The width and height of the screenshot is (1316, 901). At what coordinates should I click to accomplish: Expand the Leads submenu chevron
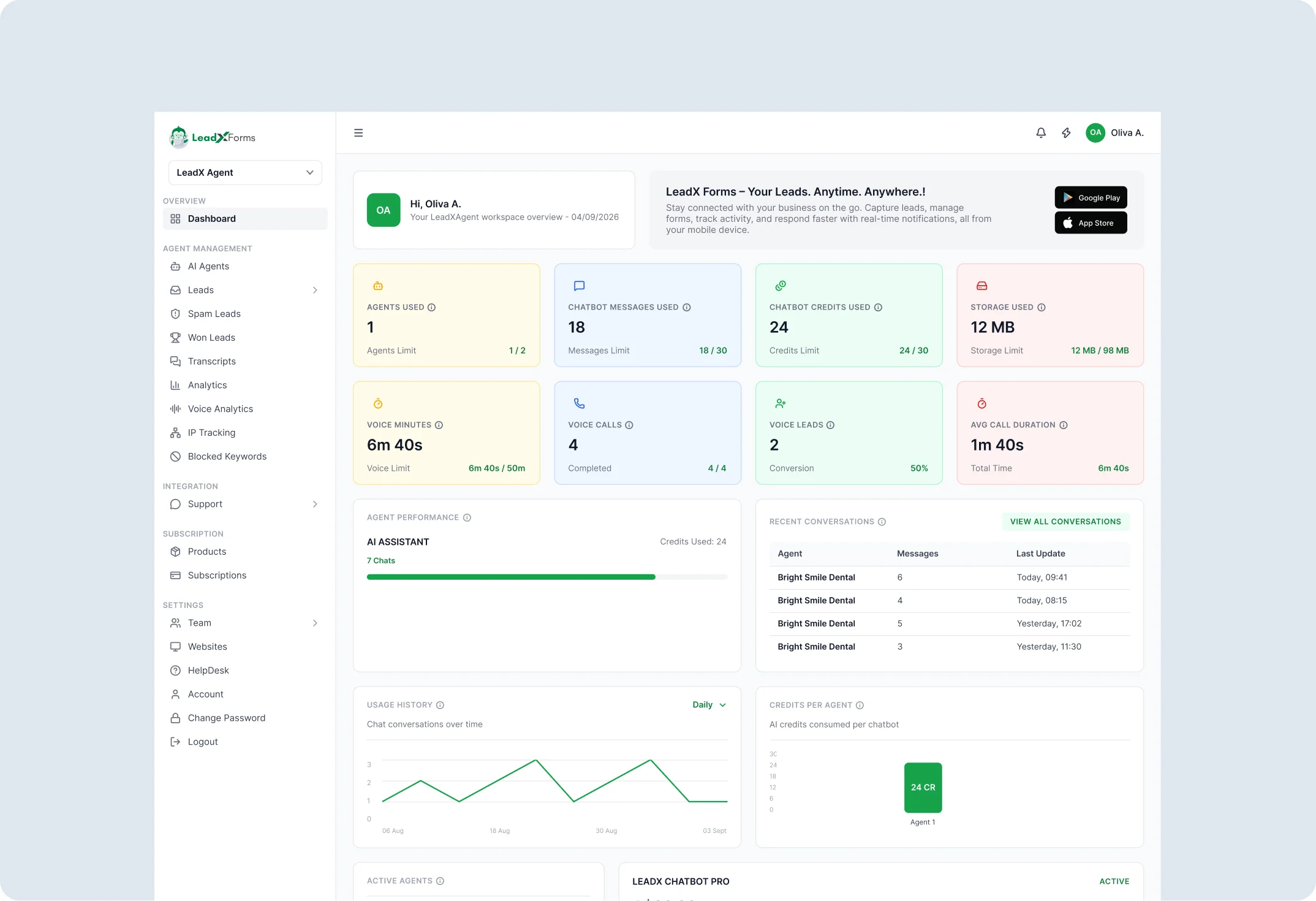[x=315, y=290]
